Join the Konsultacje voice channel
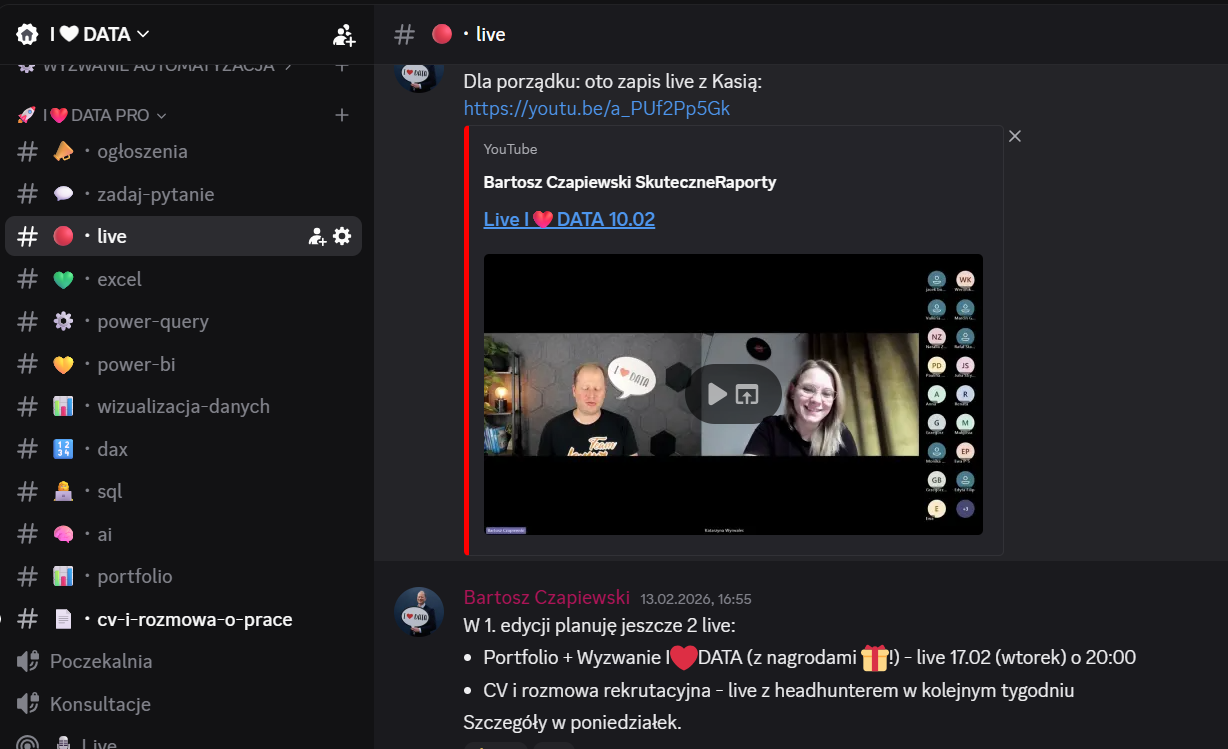The image size is (1228, 749). [x=100, y=704]
